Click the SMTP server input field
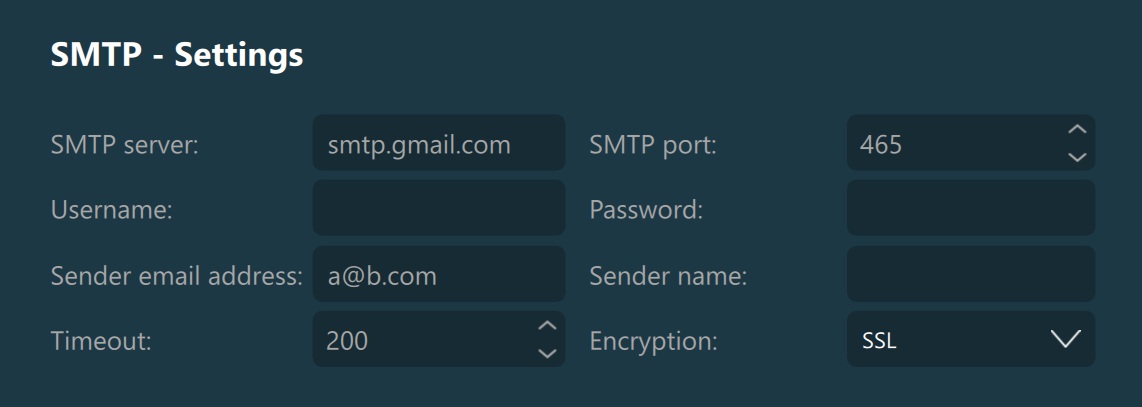Screen dimensions: 1142x407 point(438,144)
